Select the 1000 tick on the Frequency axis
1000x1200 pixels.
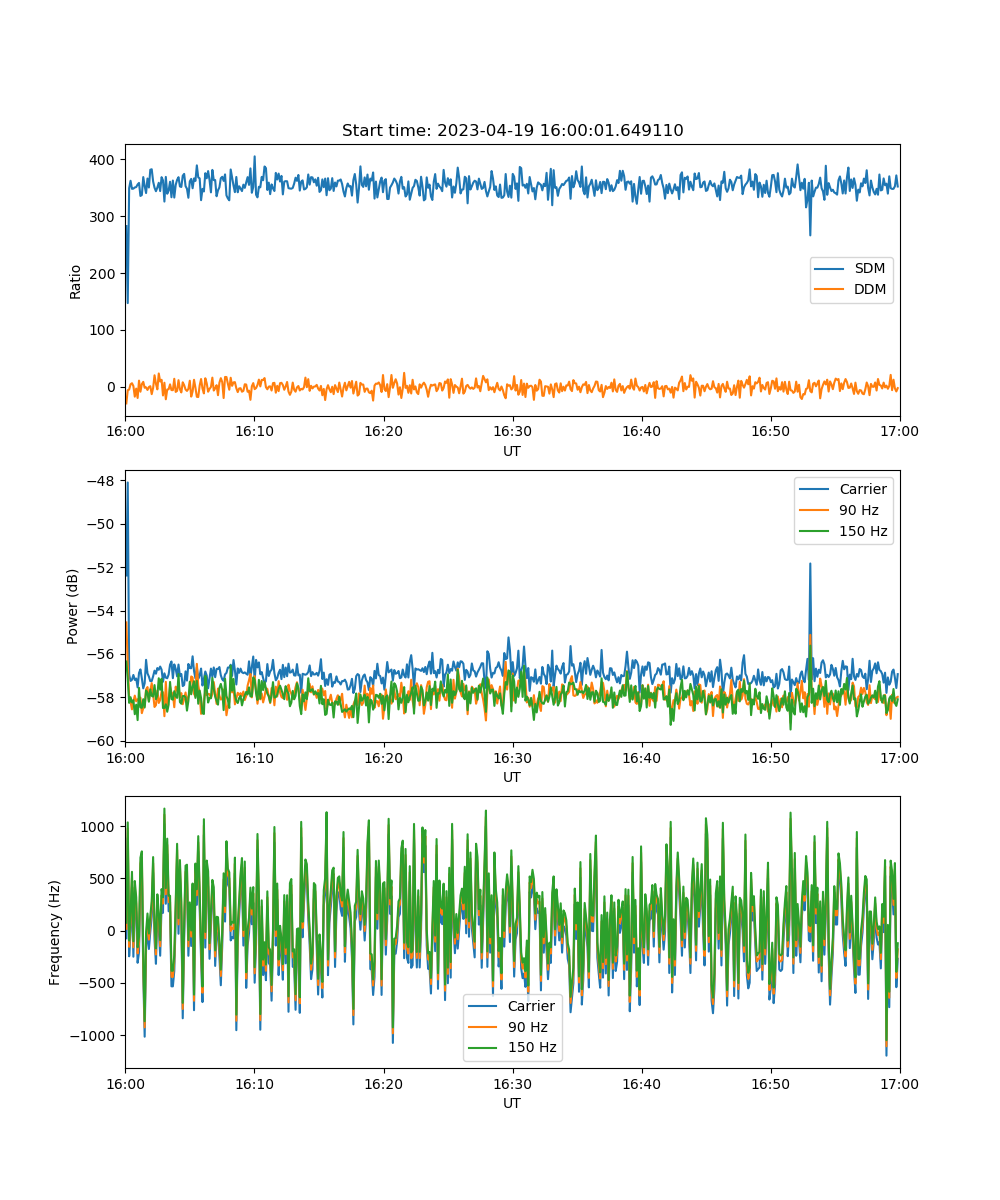click(x=100, y=827)
